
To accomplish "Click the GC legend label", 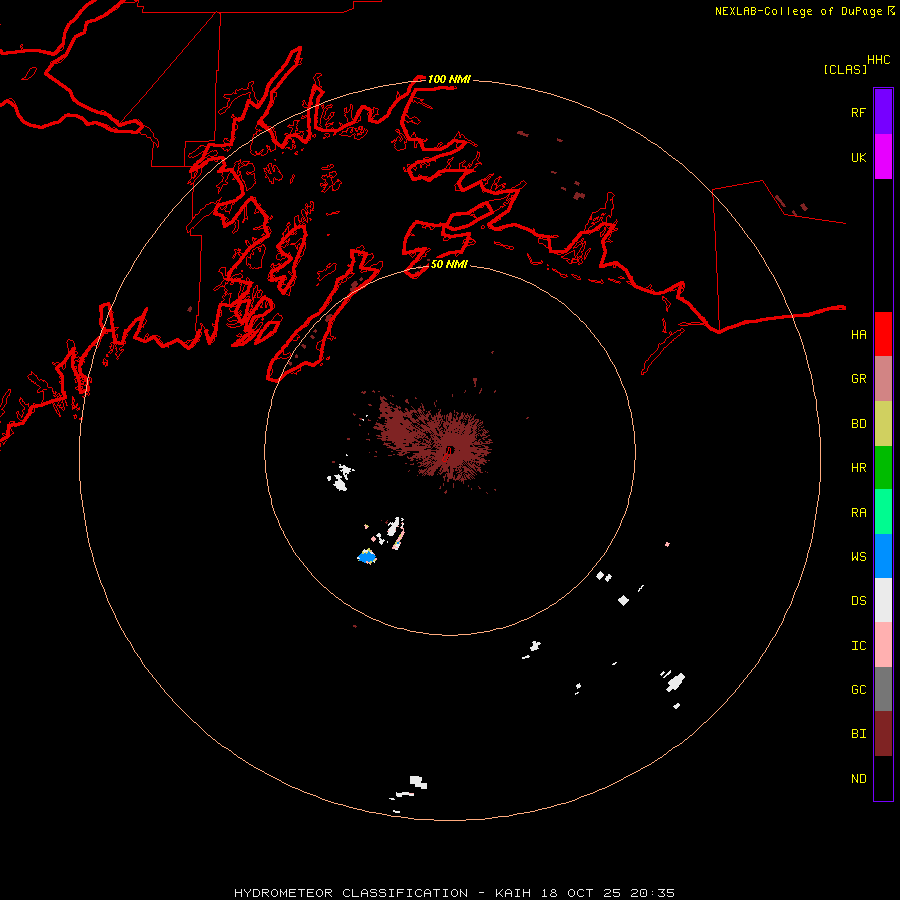I will [858, 689].
